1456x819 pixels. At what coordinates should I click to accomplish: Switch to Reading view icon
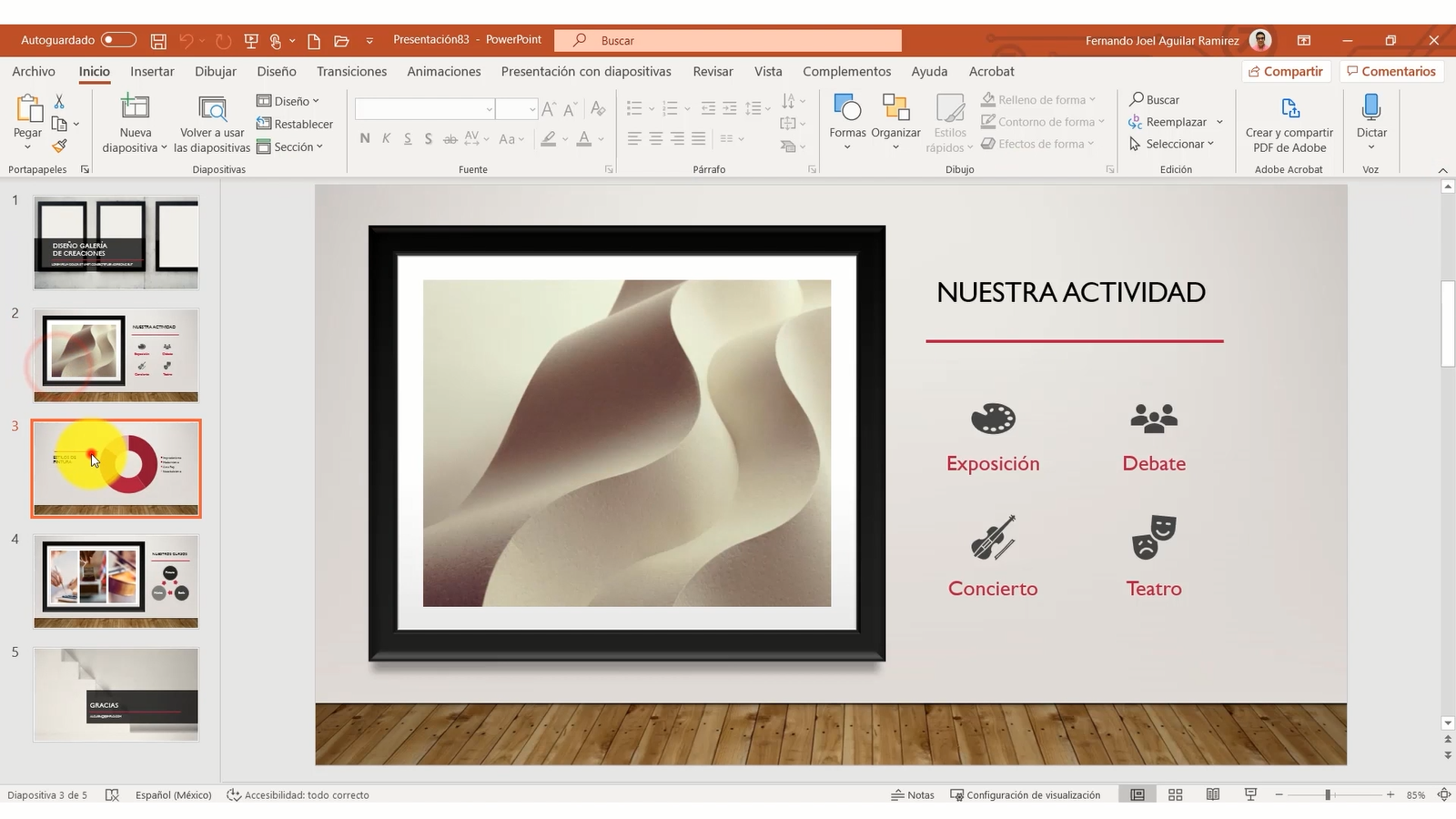point(1213,794)
